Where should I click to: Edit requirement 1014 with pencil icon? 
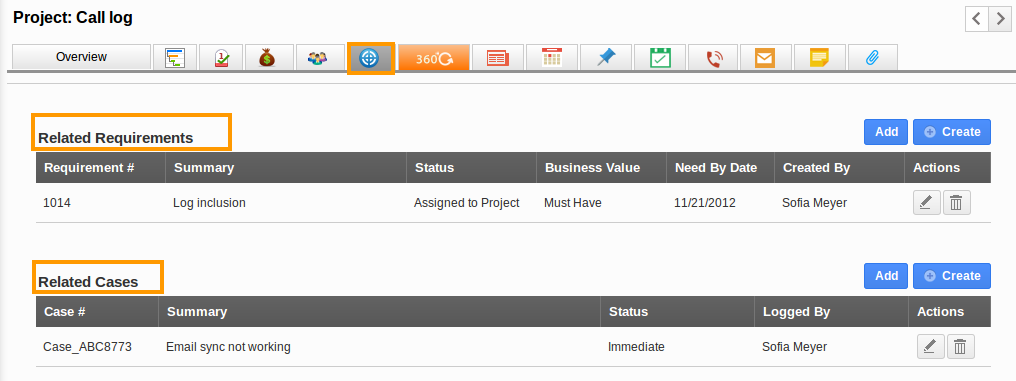[x=927, y=203]
